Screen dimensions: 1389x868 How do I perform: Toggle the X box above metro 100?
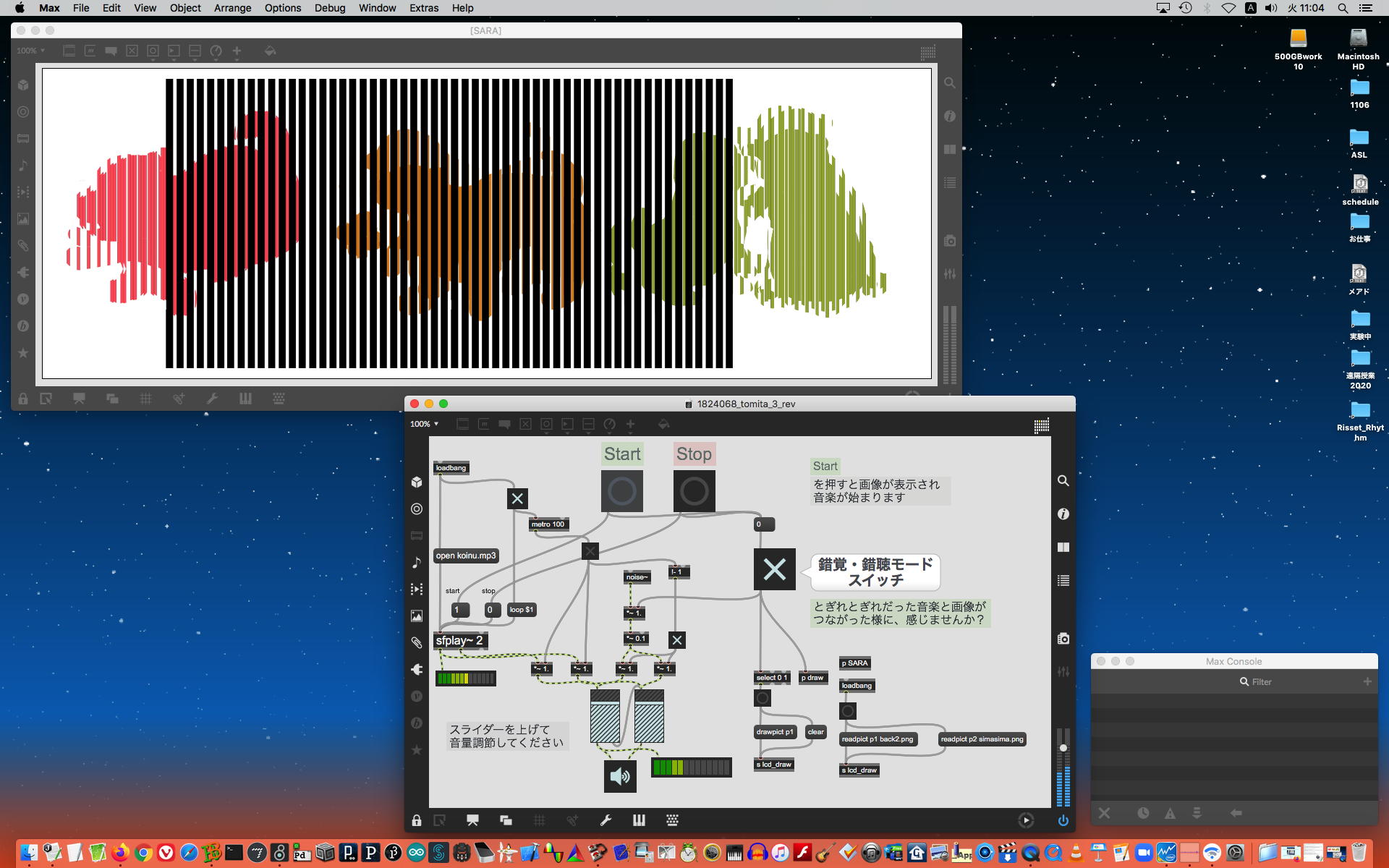coord(517,498)
